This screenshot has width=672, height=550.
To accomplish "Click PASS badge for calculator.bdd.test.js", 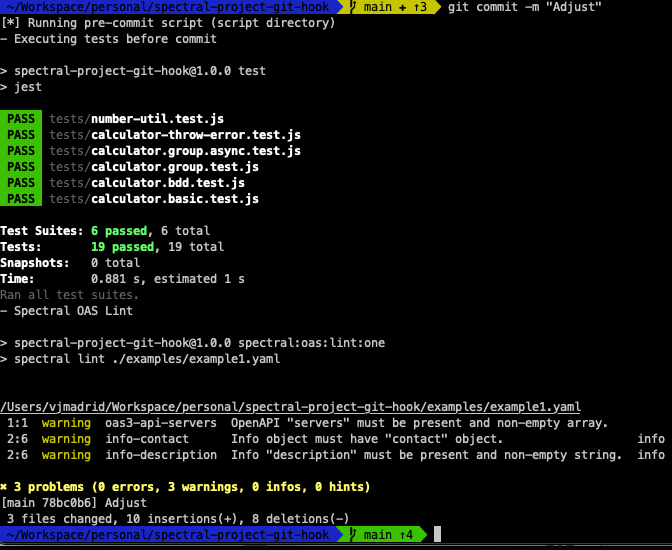I will (21, 183).
